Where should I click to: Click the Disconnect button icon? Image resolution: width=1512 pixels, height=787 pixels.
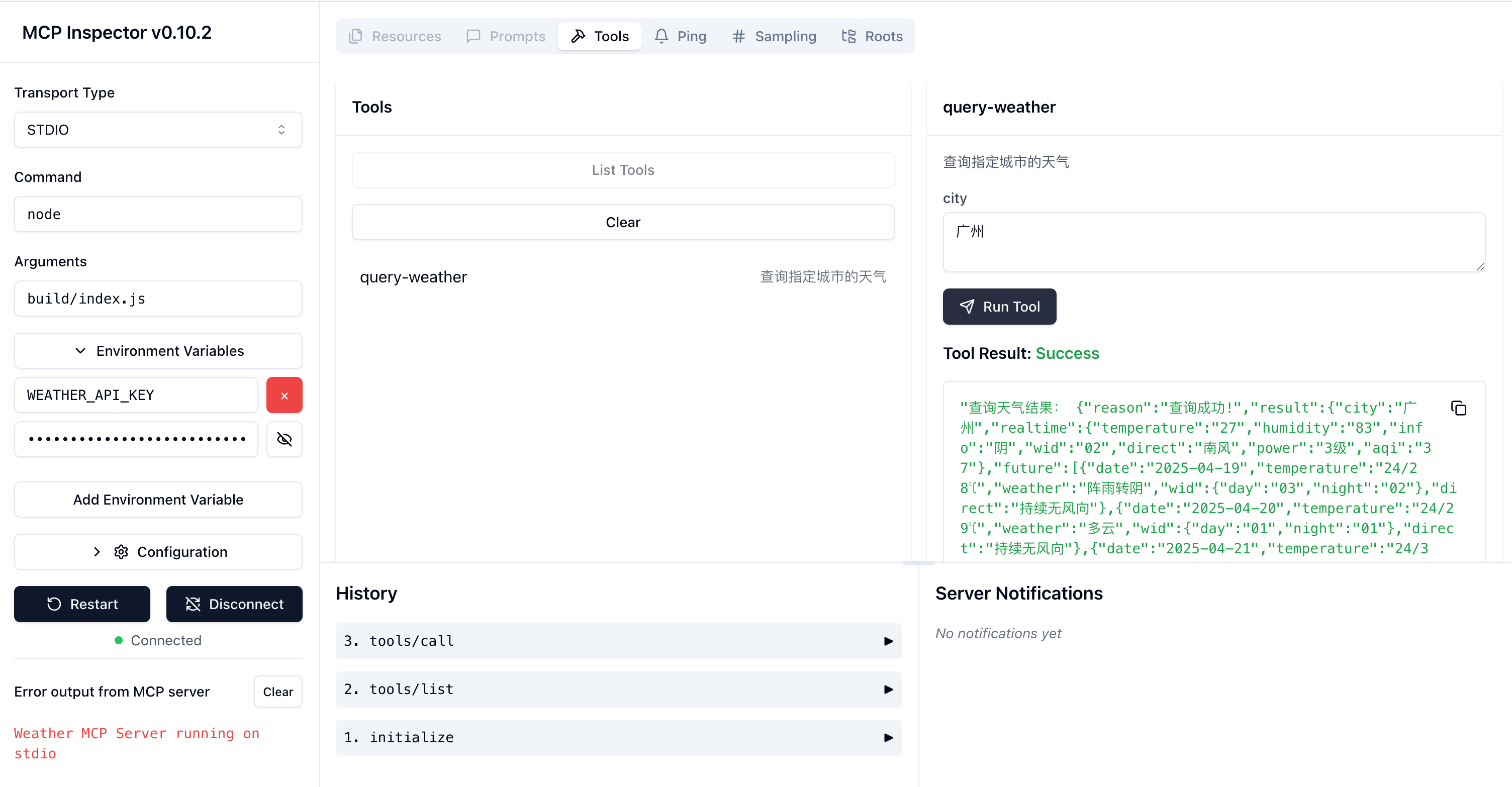click(x=193, y=604)
